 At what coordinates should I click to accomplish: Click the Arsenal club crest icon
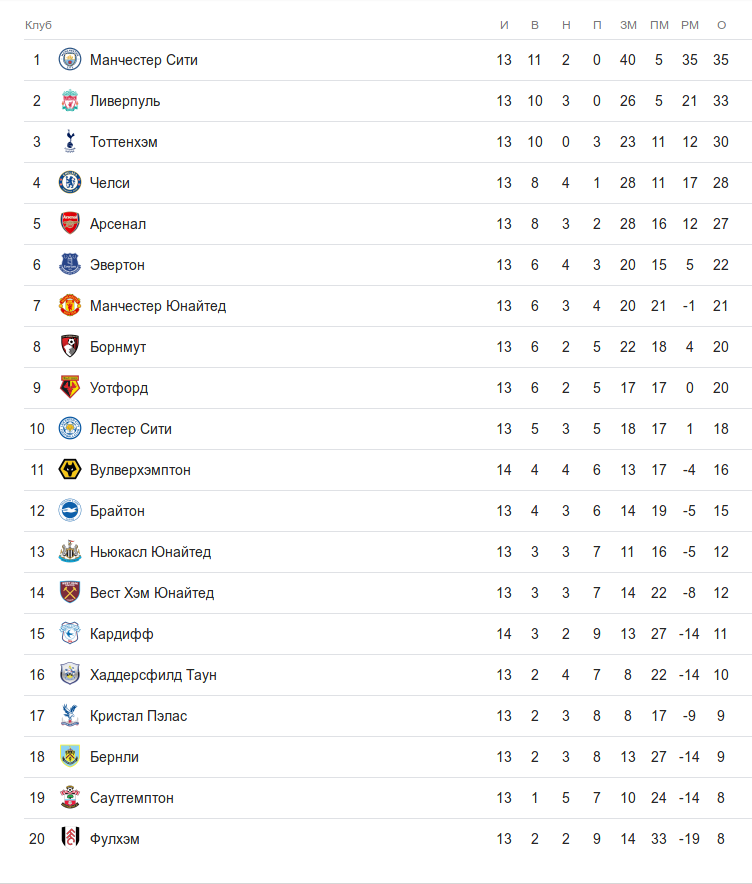pos(69,224)
